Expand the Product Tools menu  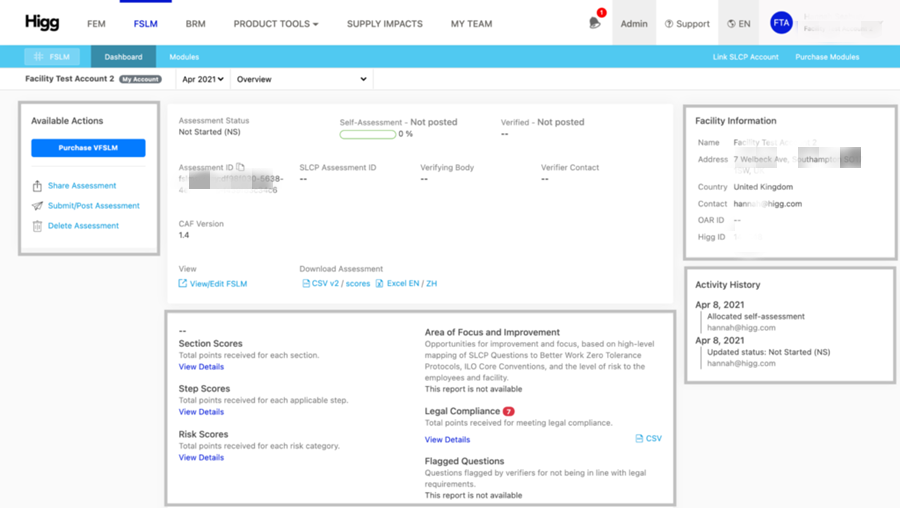click(x=276, y=24)
